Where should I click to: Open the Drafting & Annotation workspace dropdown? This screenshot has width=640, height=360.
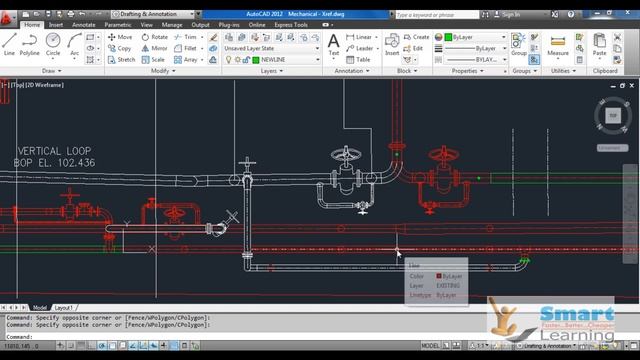(x=154, y=14)
